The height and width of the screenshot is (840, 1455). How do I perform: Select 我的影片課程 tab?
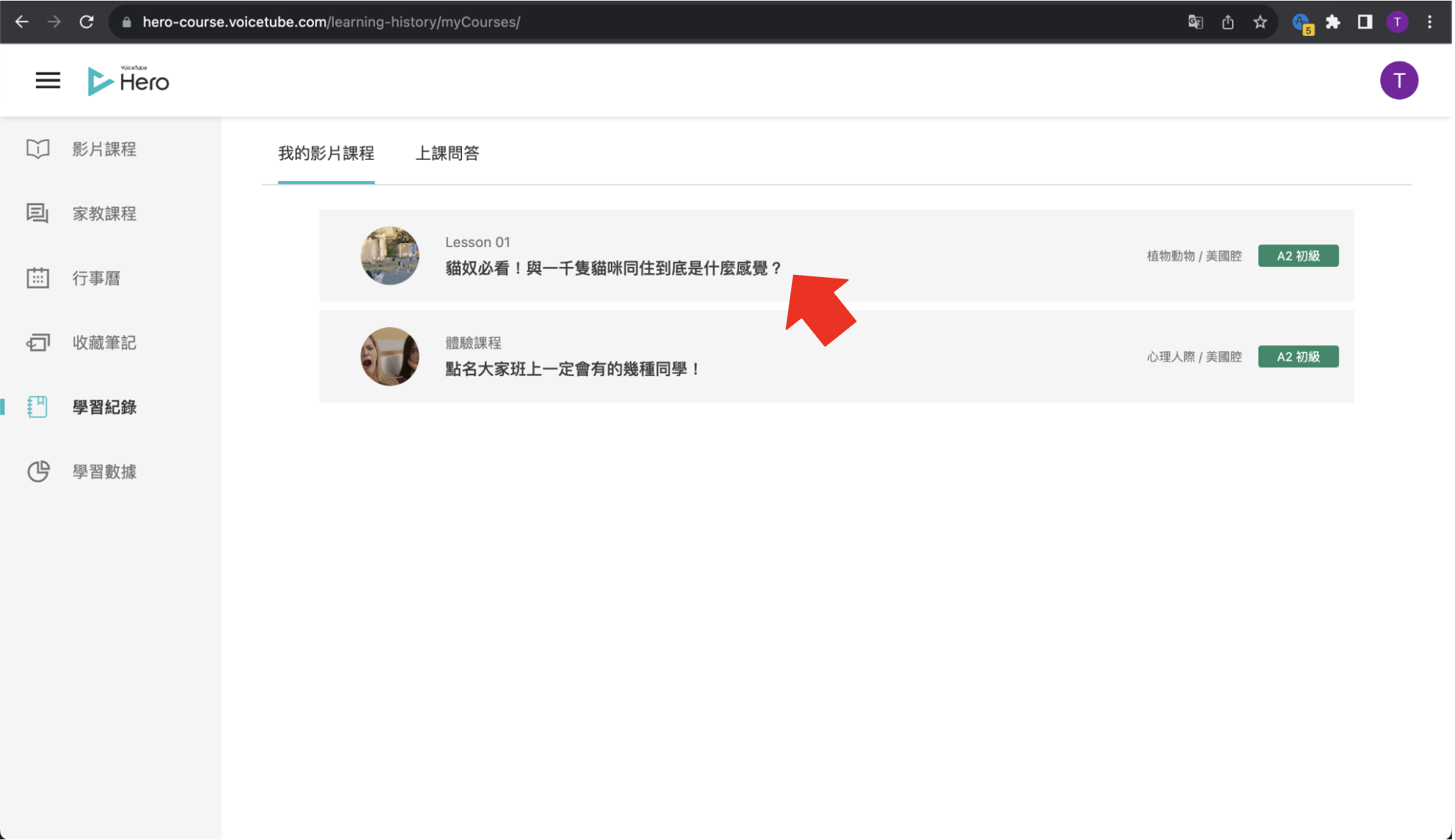326,153
